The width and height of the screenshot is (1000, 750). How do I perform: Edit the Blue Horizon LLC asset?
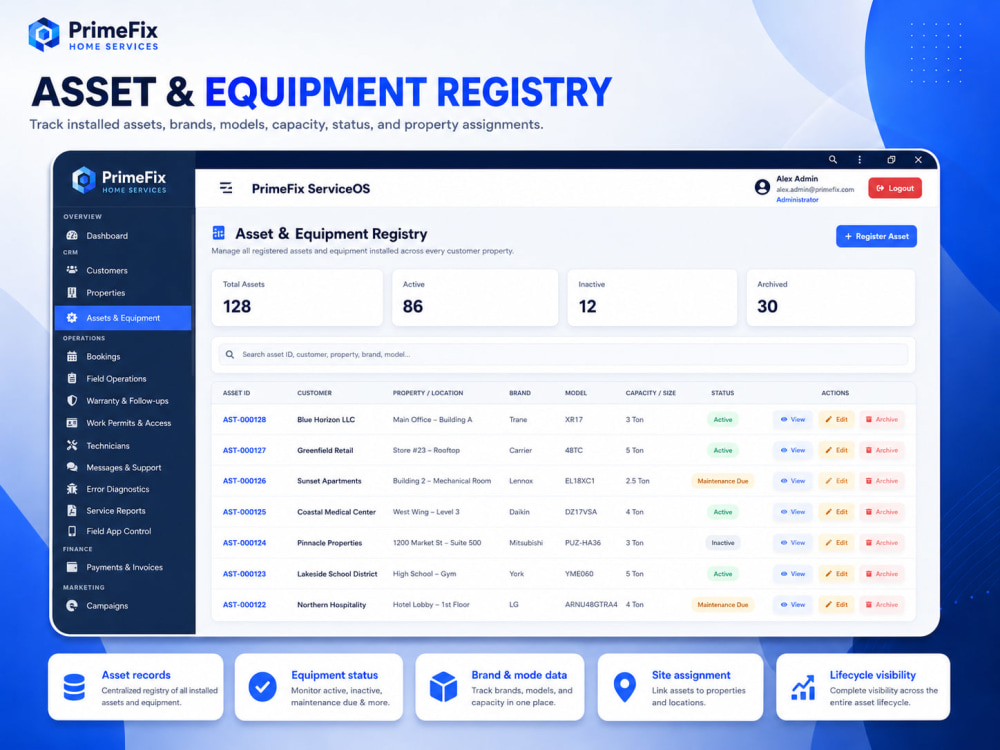click(x=836, y=420)
